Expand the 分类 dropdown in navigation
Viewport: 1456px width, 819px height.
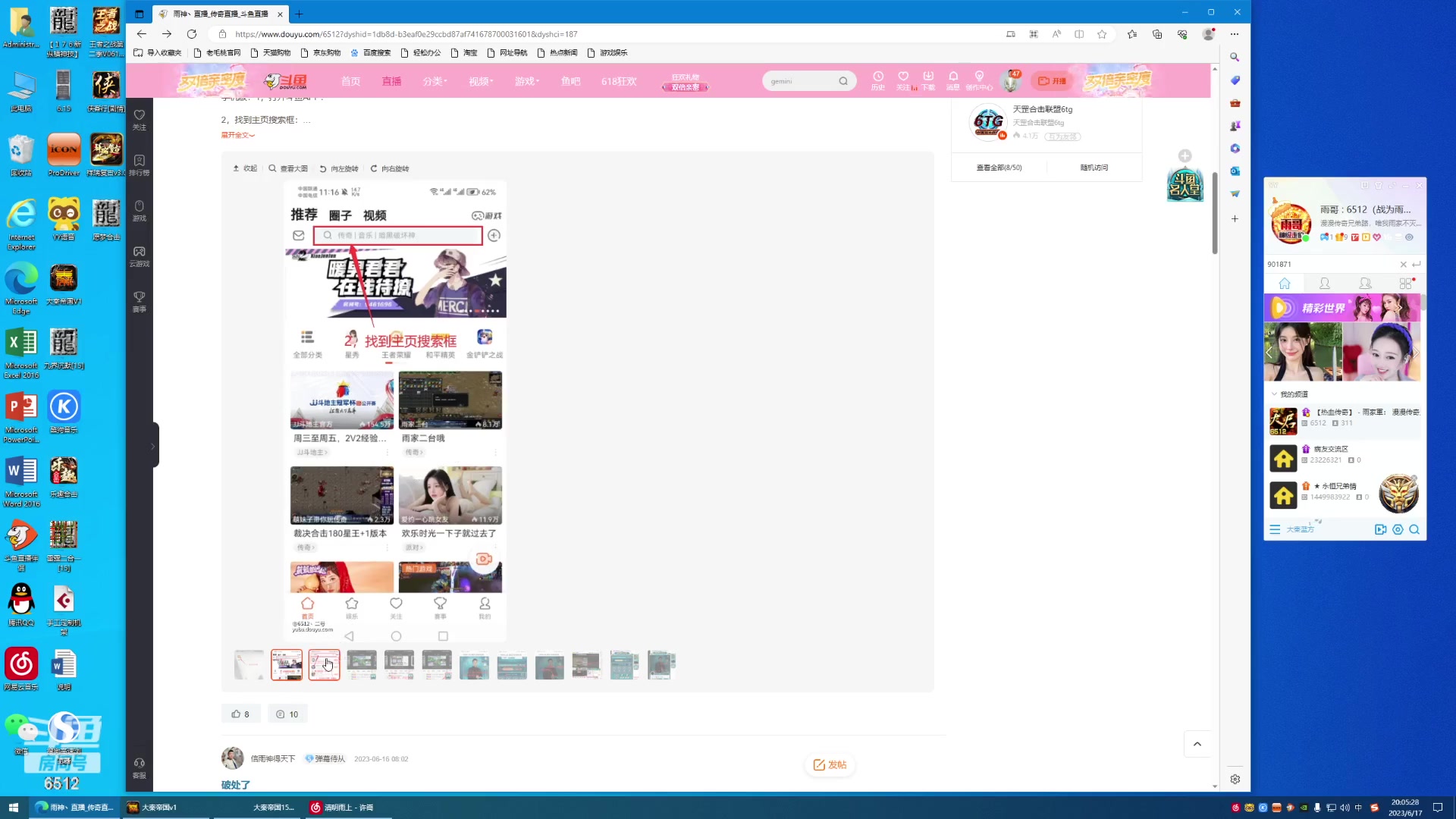tap(435, 81)
